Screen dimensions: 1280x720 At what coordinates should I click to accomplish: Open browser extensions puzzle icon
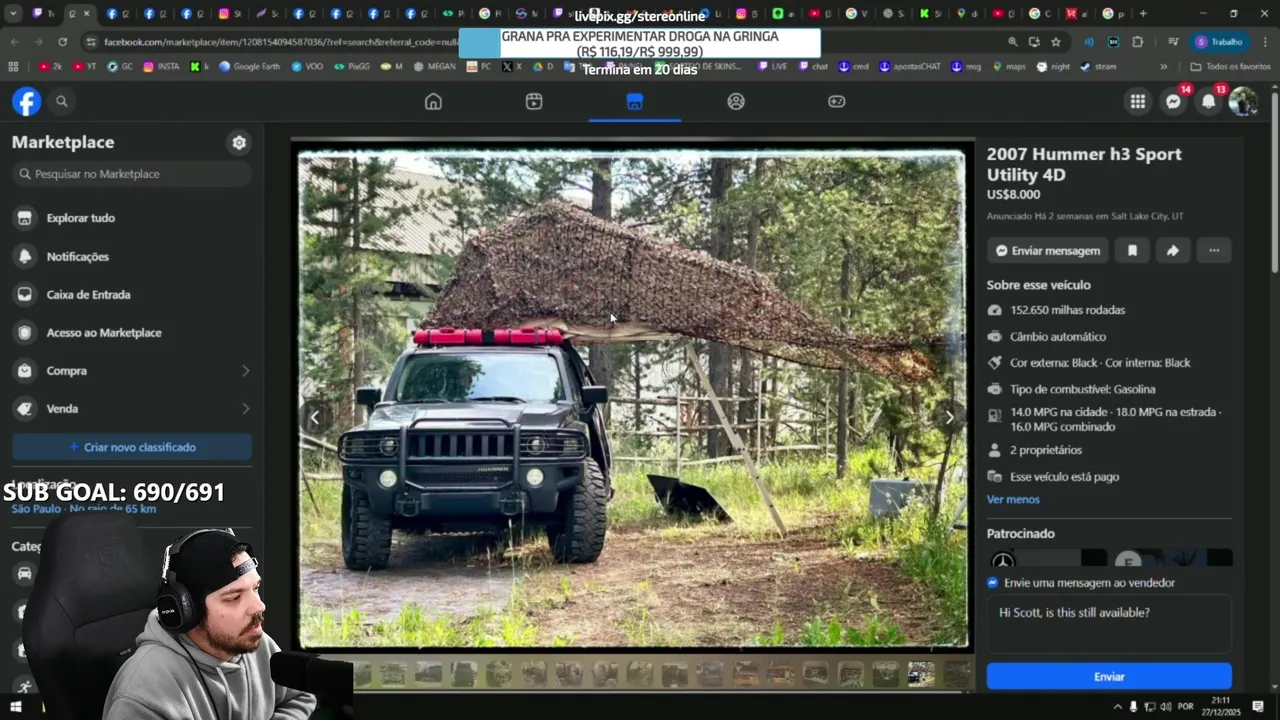tap(1138, 42)
